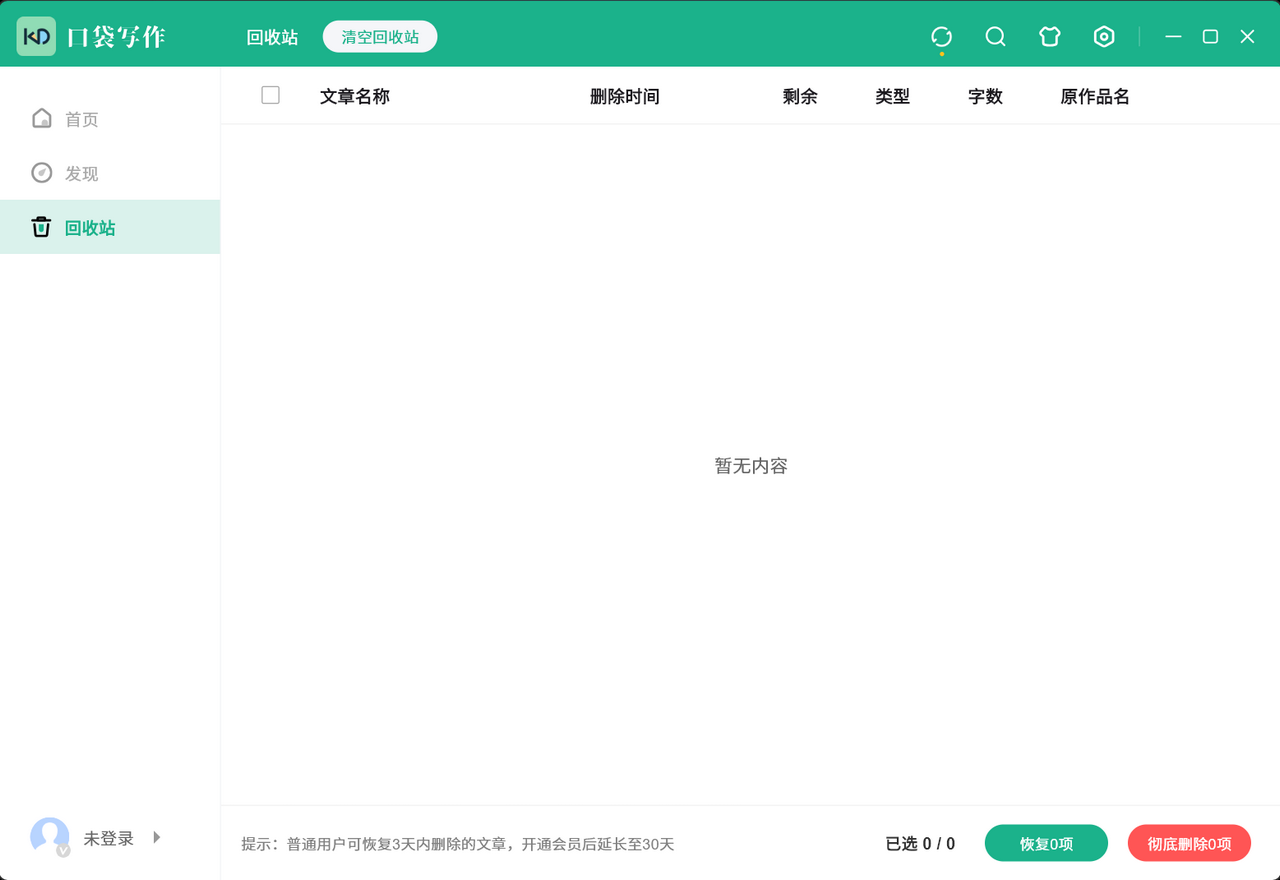
Task: Open search using the magnifier icon
Action: click(x=995, y=36)
